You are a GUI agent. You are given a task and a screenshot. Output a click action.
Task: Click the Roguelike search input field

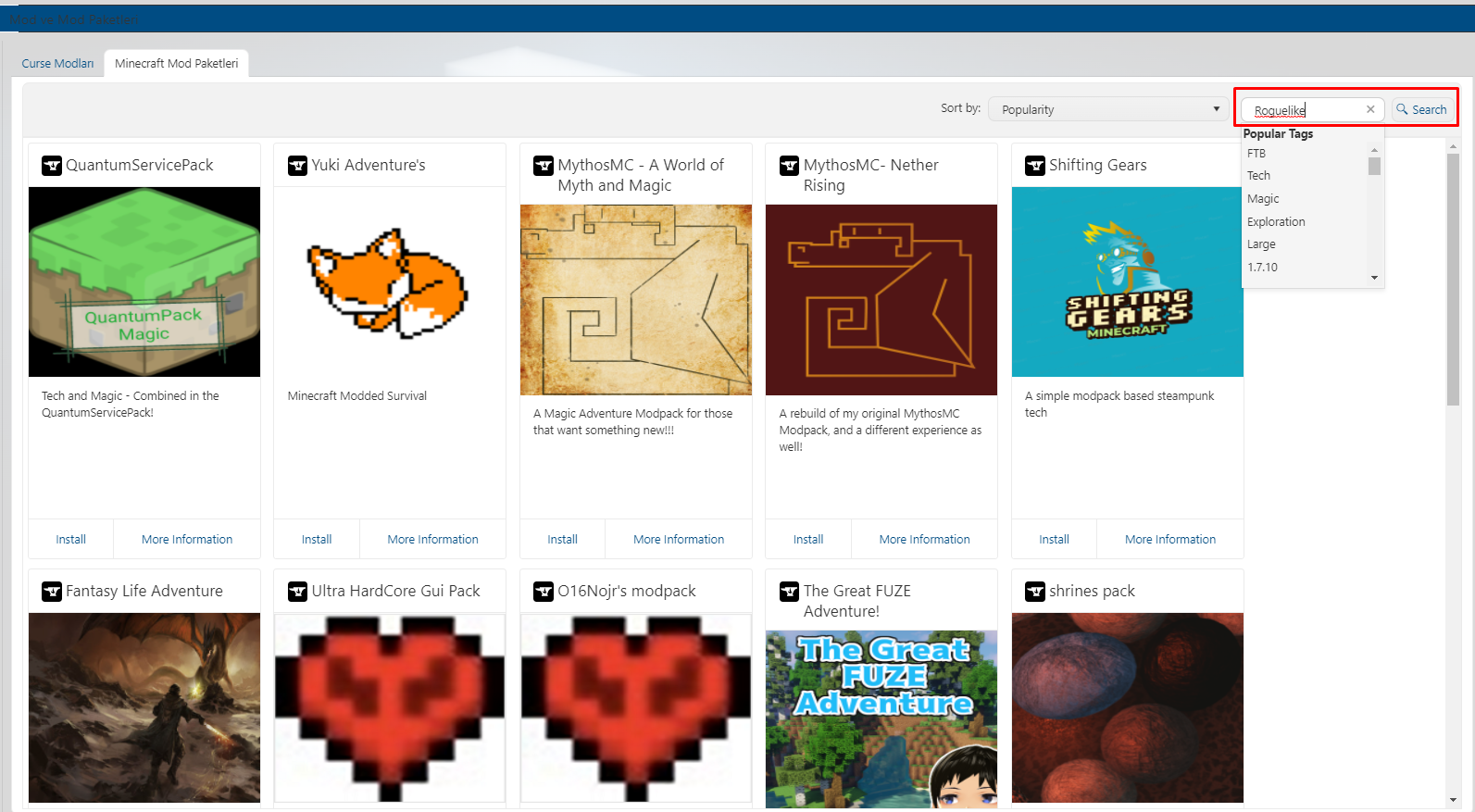(x=1306, y=110)
